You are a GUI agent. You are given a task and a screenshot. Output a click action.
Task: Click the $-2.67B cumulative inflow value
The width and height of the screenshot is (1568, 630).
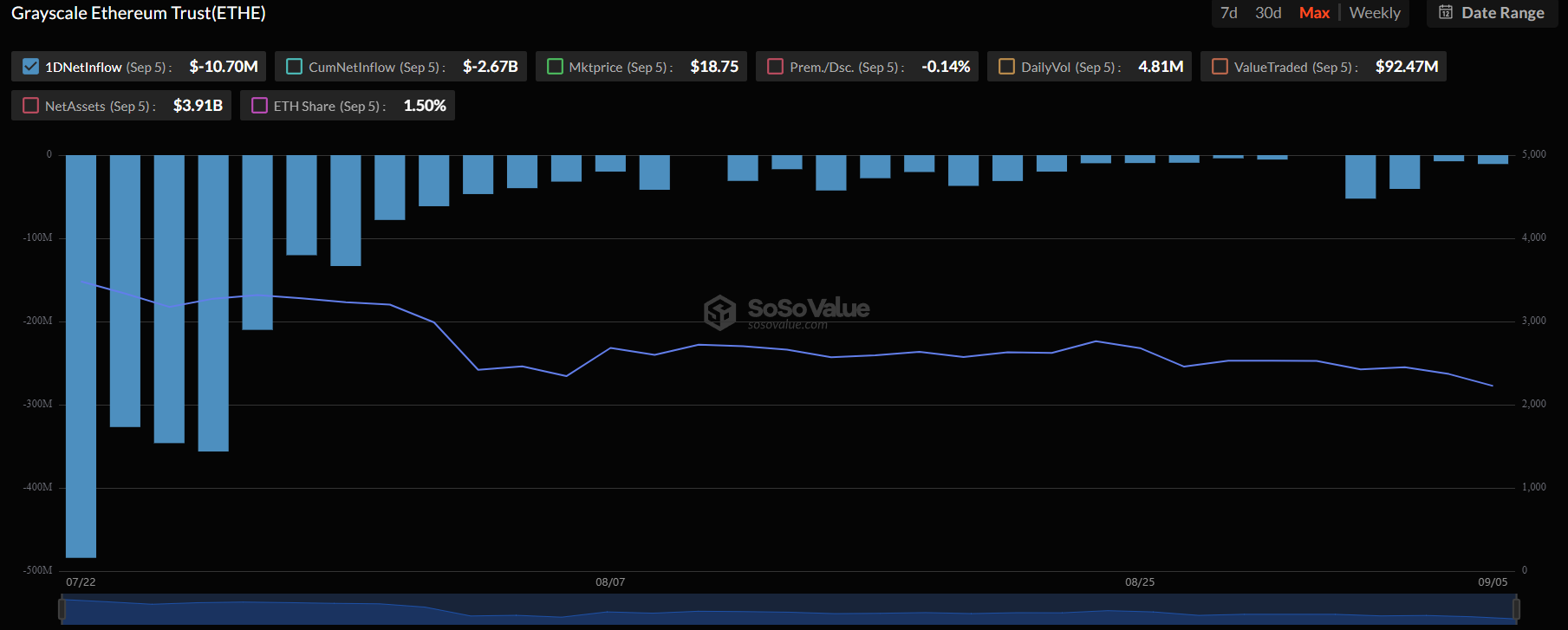pyautogui.click(x=491, y=67)
